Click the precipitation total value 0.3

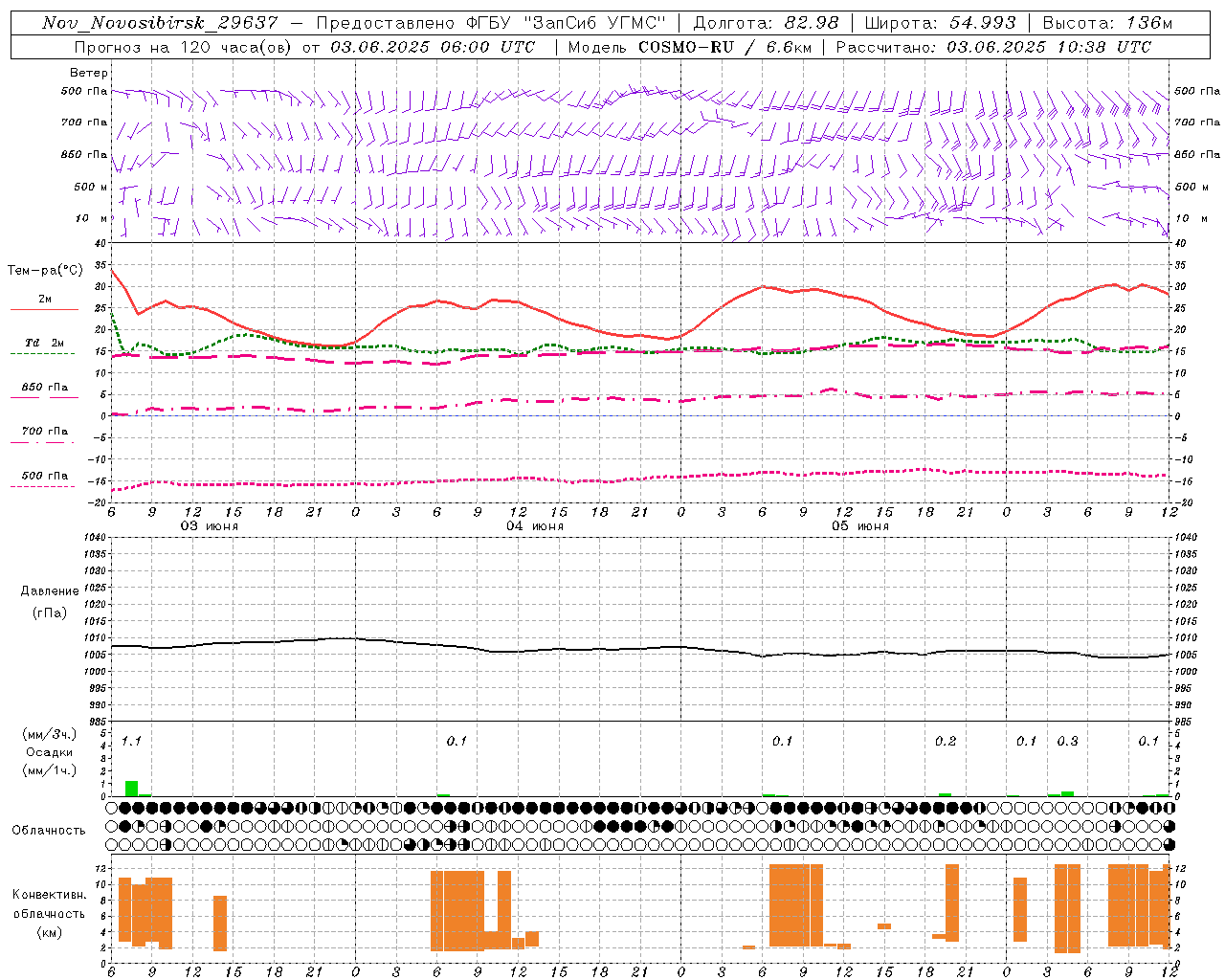click(1067, 741)
